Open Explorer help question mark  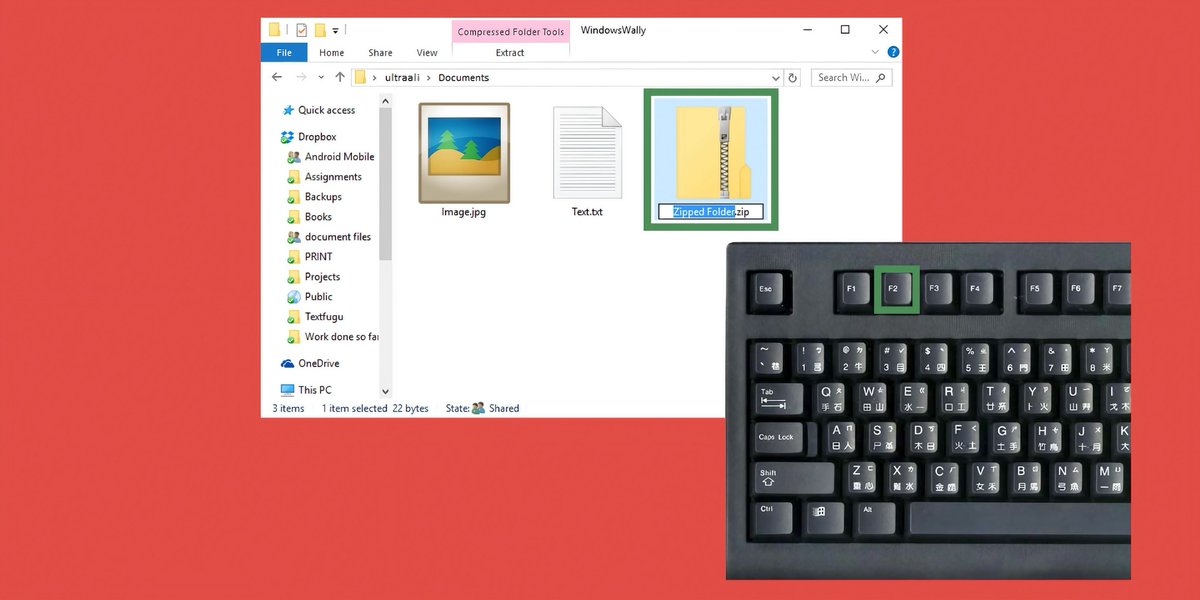pyautogui.click(x=893, y=52)
